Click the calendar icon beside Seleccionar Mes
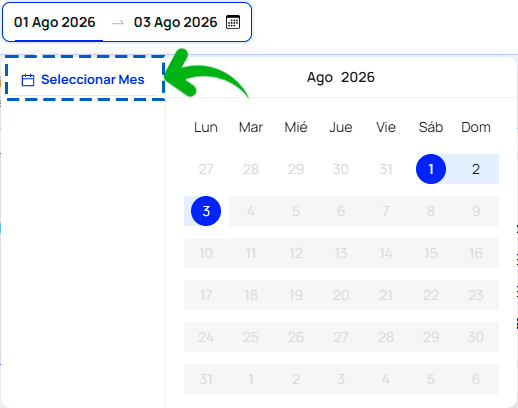The height and width of the screenshot is (408, 518). (x=28, y=80)
